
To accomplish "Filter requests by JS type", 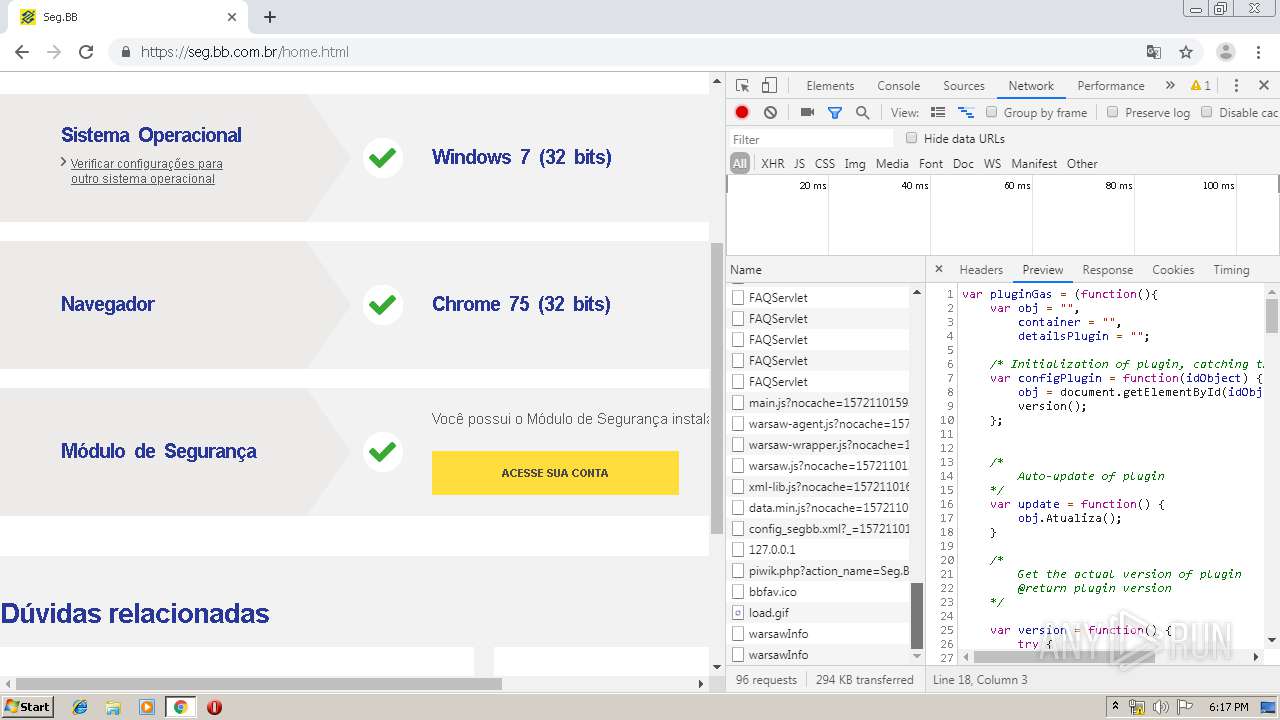I will 799,164.
